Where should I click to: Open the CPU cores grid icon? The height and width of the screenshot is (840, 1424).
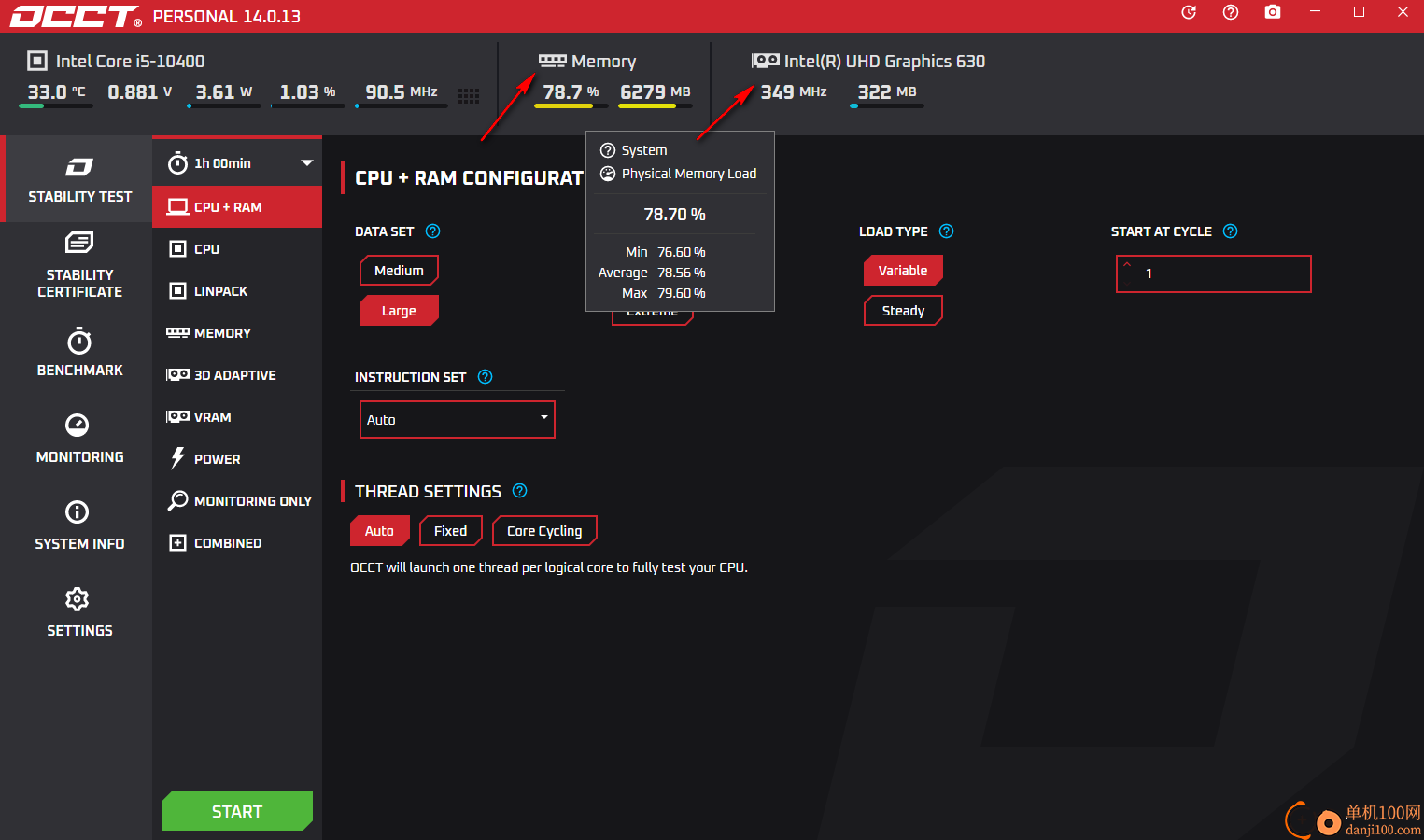point(469,95)
